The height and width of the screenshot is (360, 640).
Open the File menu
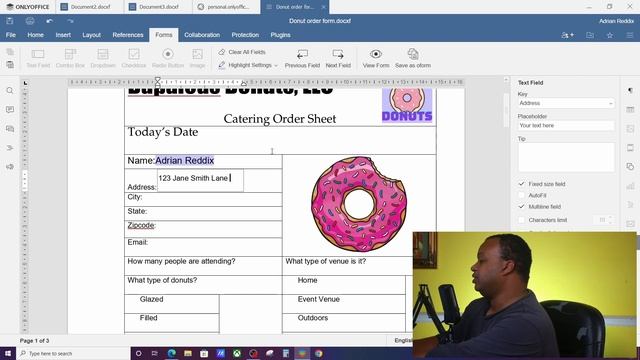pyautogui.click(x=11, y=35)
